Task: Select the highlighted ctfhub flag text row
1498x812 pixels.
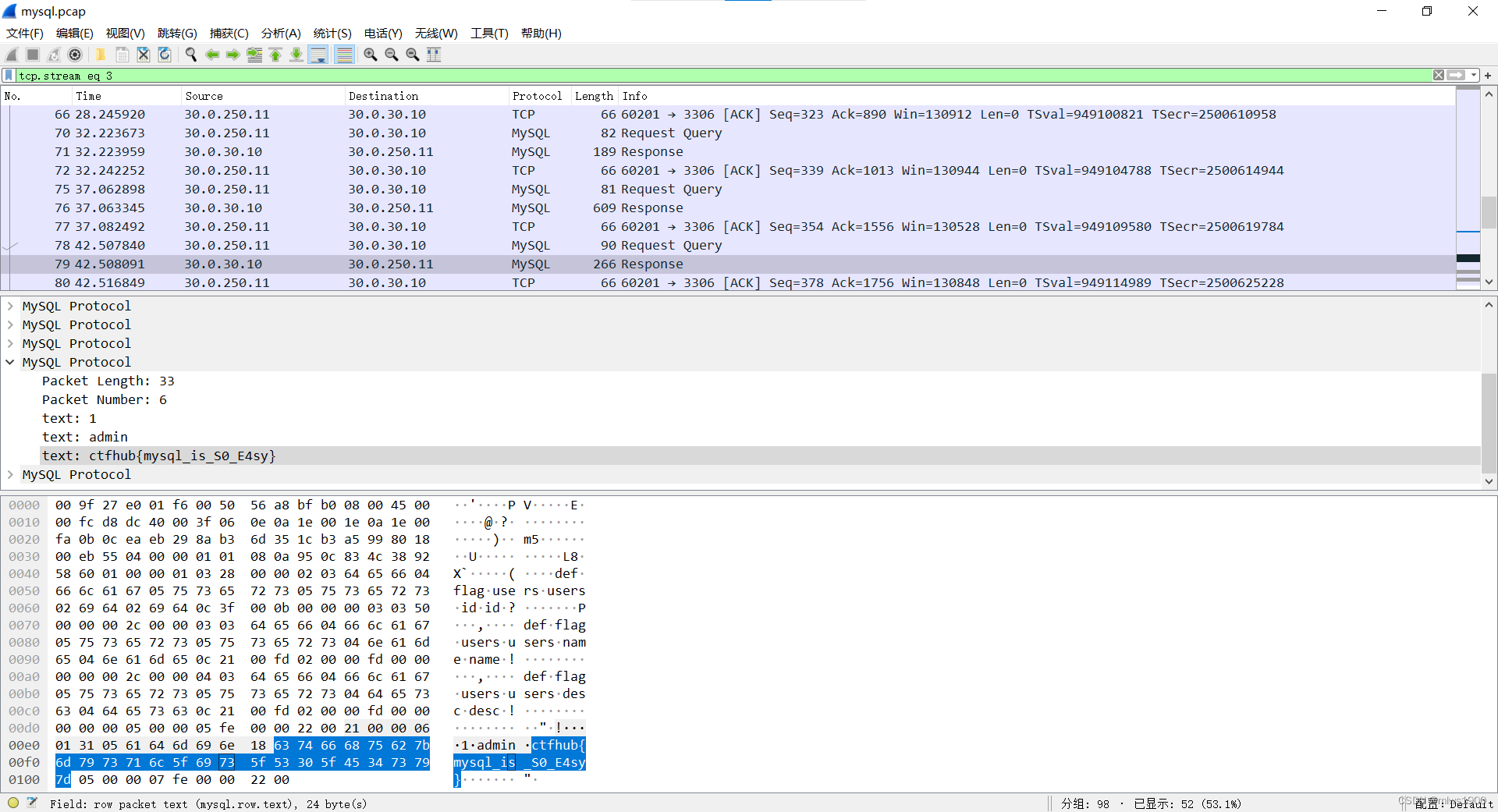Action: 158,456
